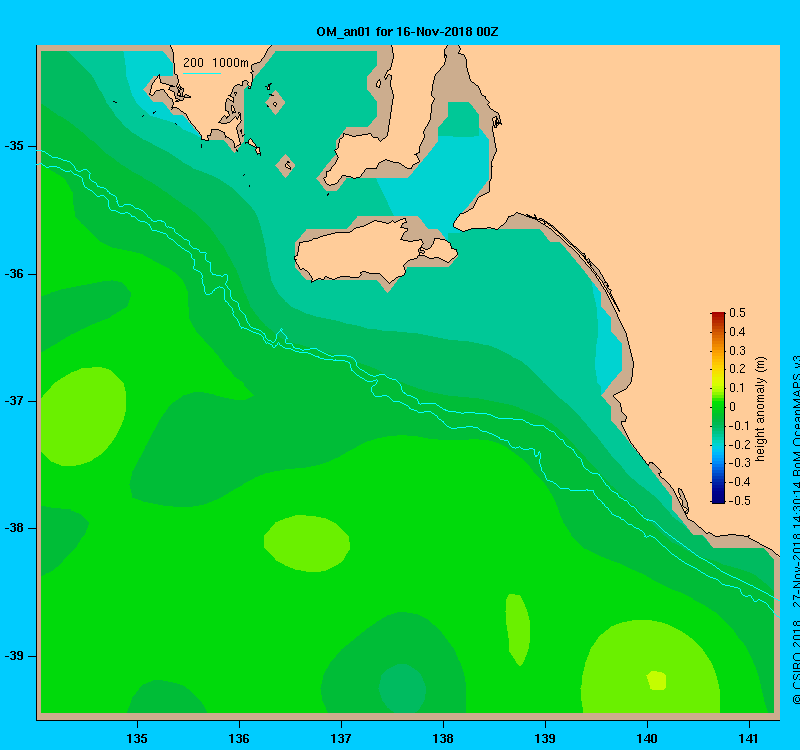
Task: Click the "0" color bar label
Action: point(733,407)
